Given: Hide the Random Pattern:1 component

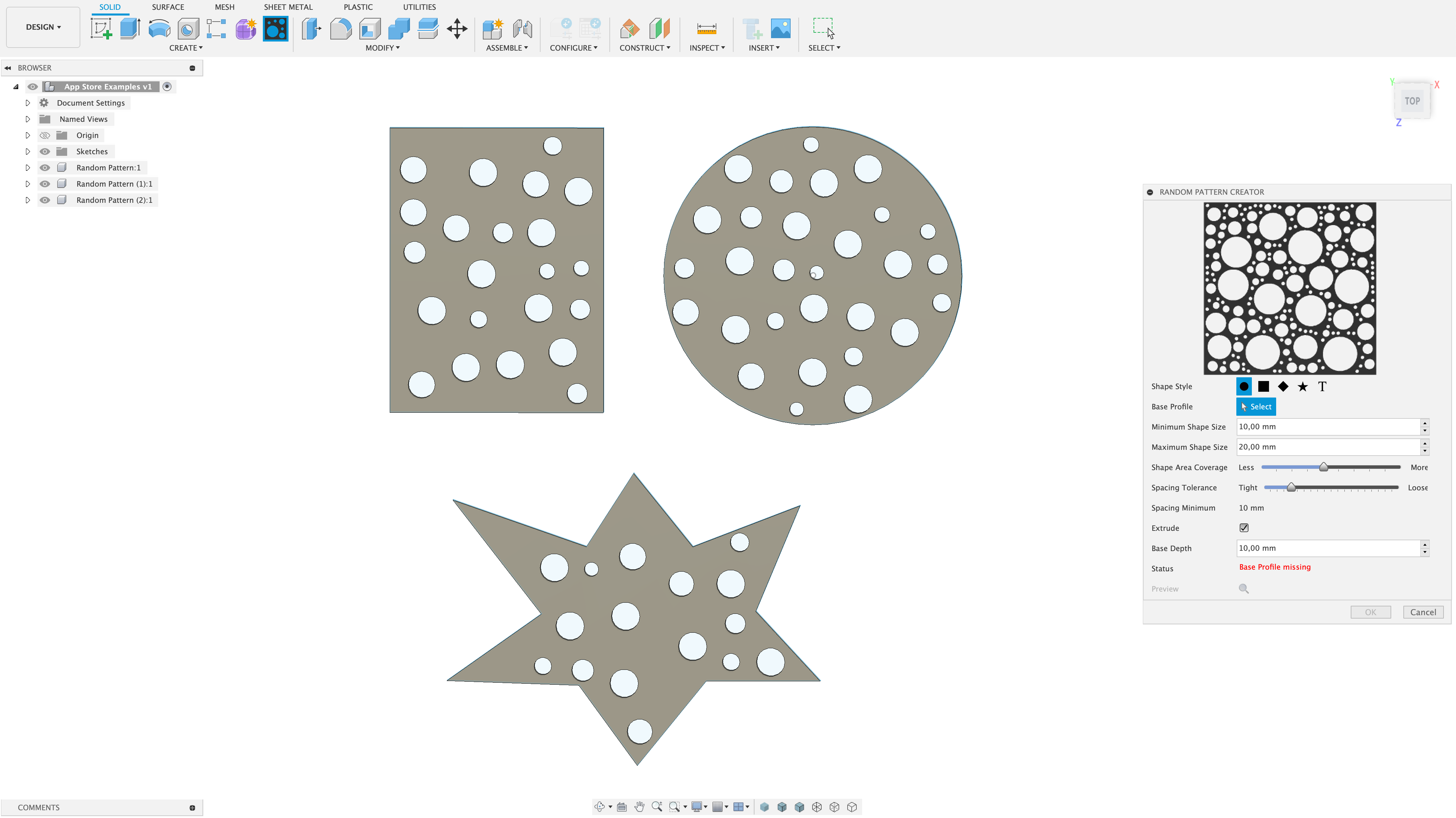Looking at the screenshot, I should [x=45, y=168].
